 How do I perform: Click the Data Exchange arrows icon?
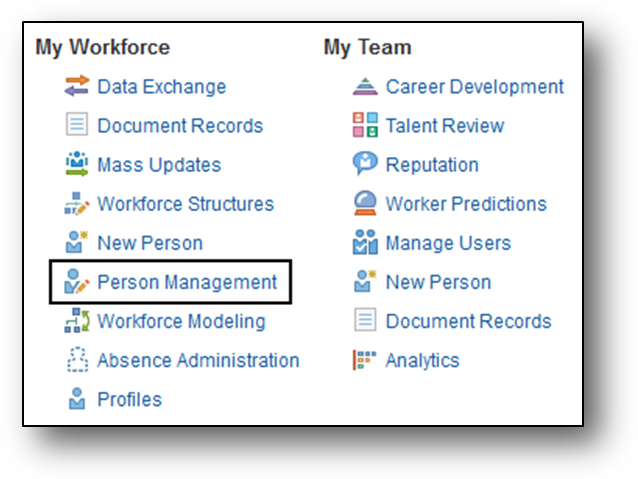[77, 87]
